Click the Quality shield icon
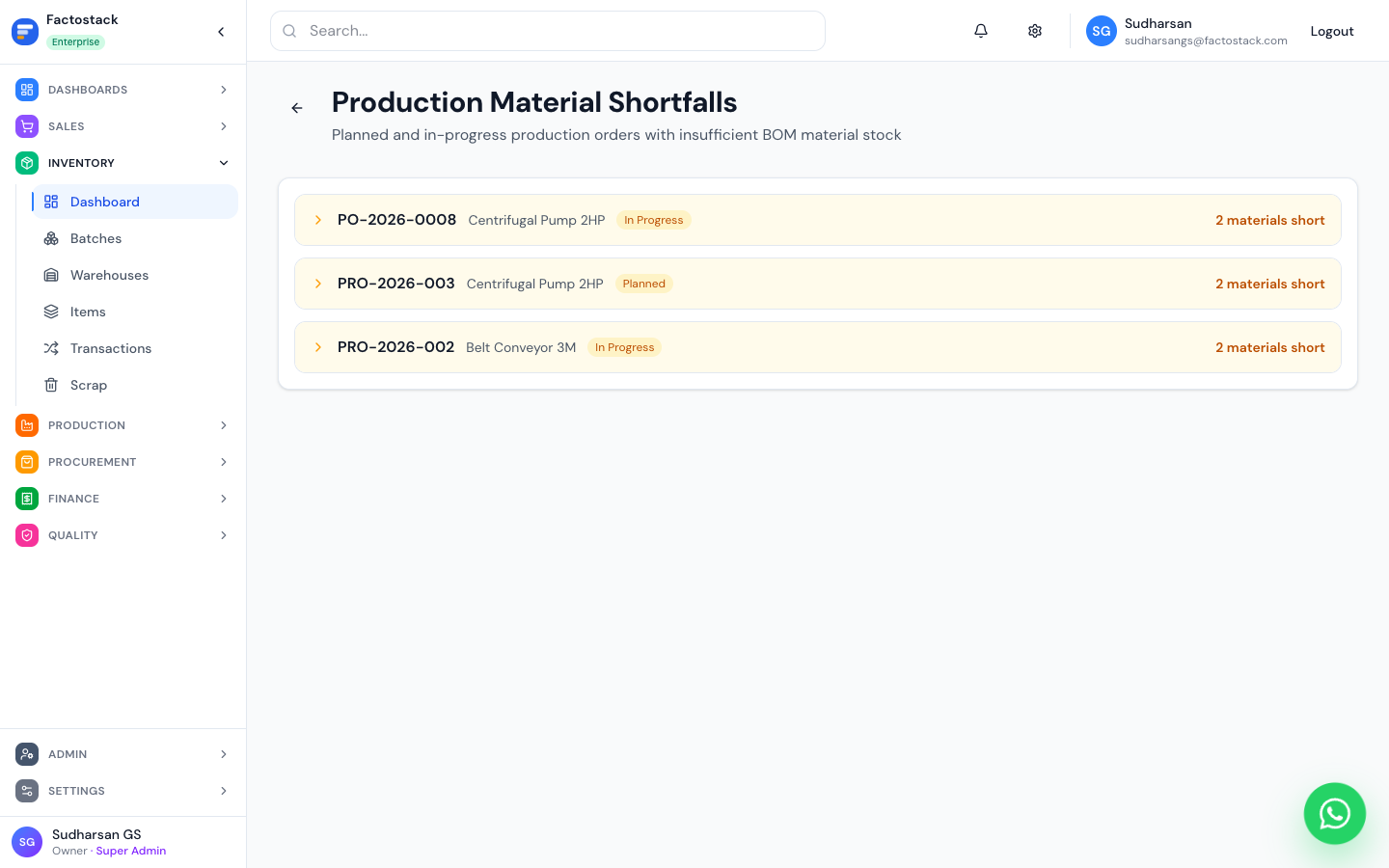 coord(27,535)
